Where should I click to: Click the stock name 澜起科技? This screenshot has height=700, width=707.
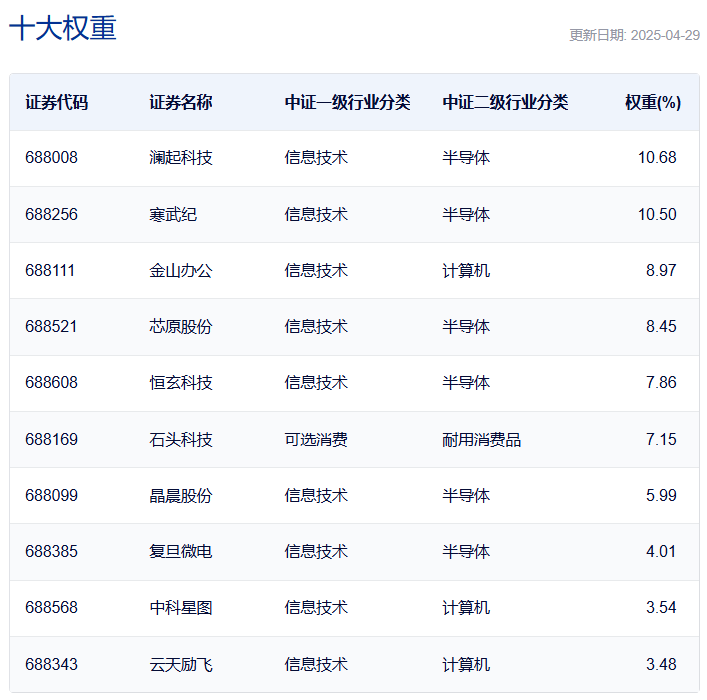tap(181, 158)
